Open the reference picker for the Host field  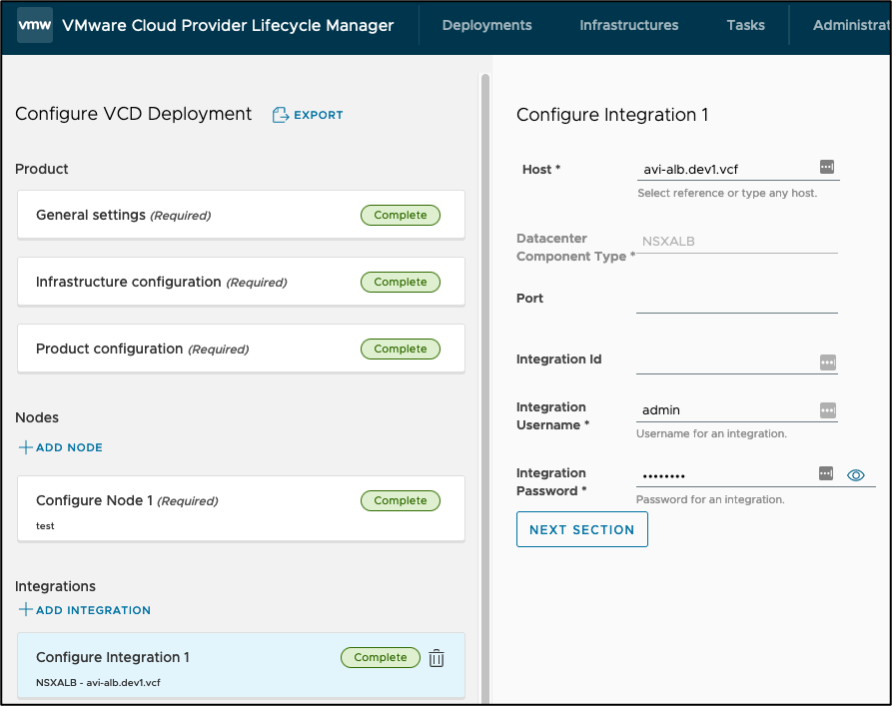point(826,167)
